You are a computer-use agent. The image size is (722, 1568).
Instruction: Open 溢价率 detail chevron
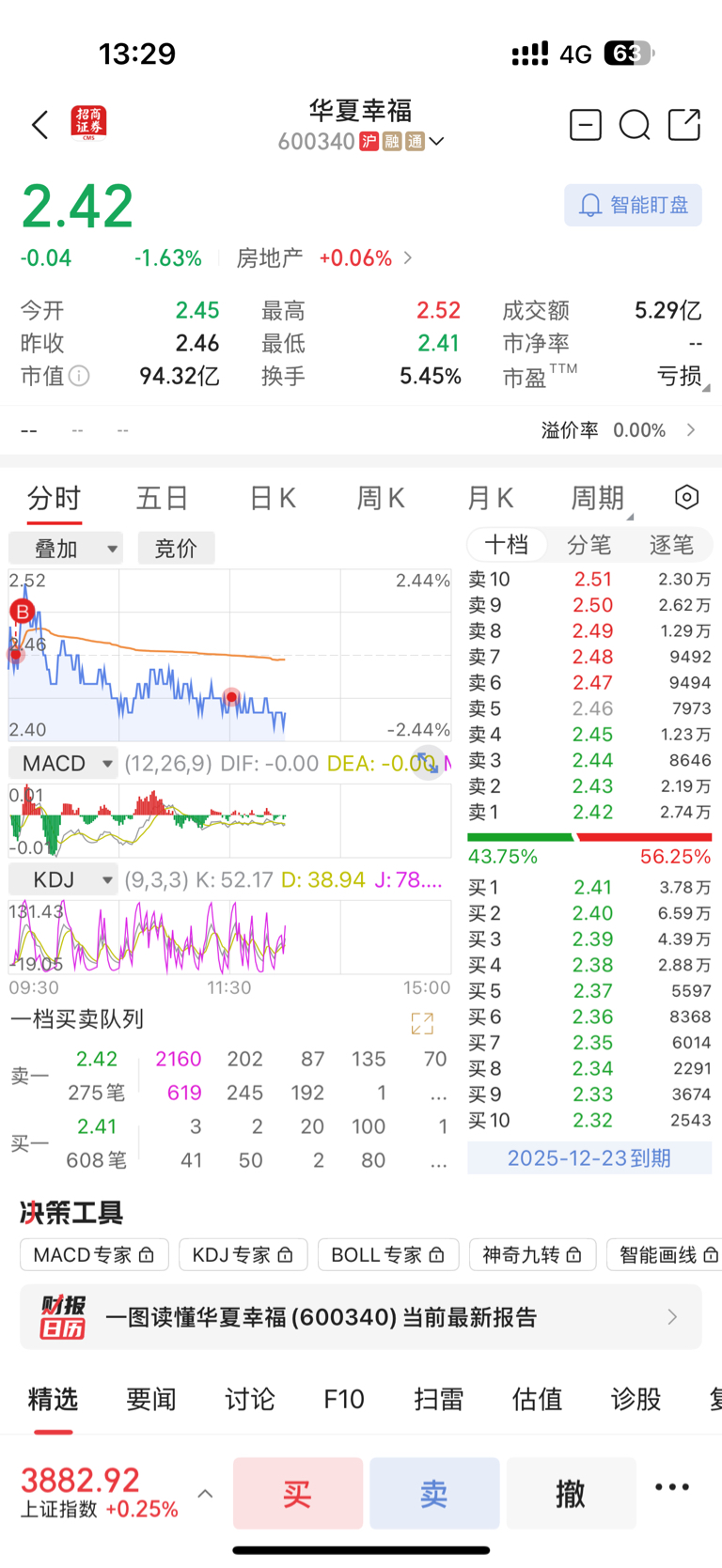(692, 430)
